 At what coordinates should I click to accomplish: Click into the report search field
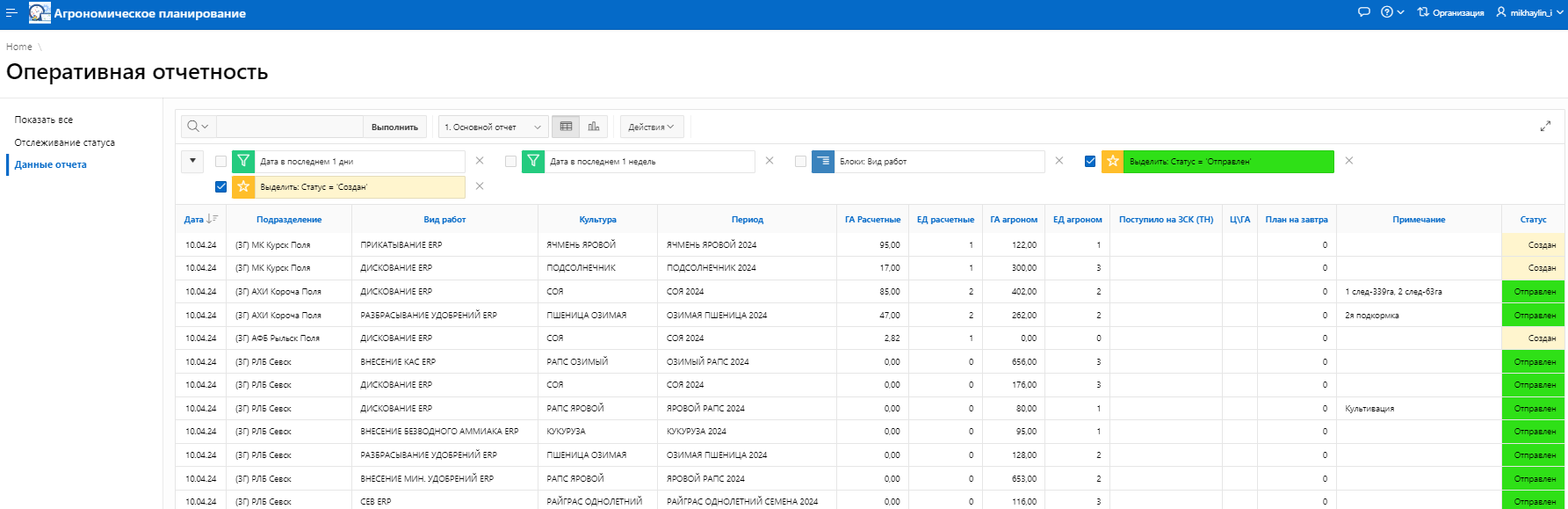(289, 127)
